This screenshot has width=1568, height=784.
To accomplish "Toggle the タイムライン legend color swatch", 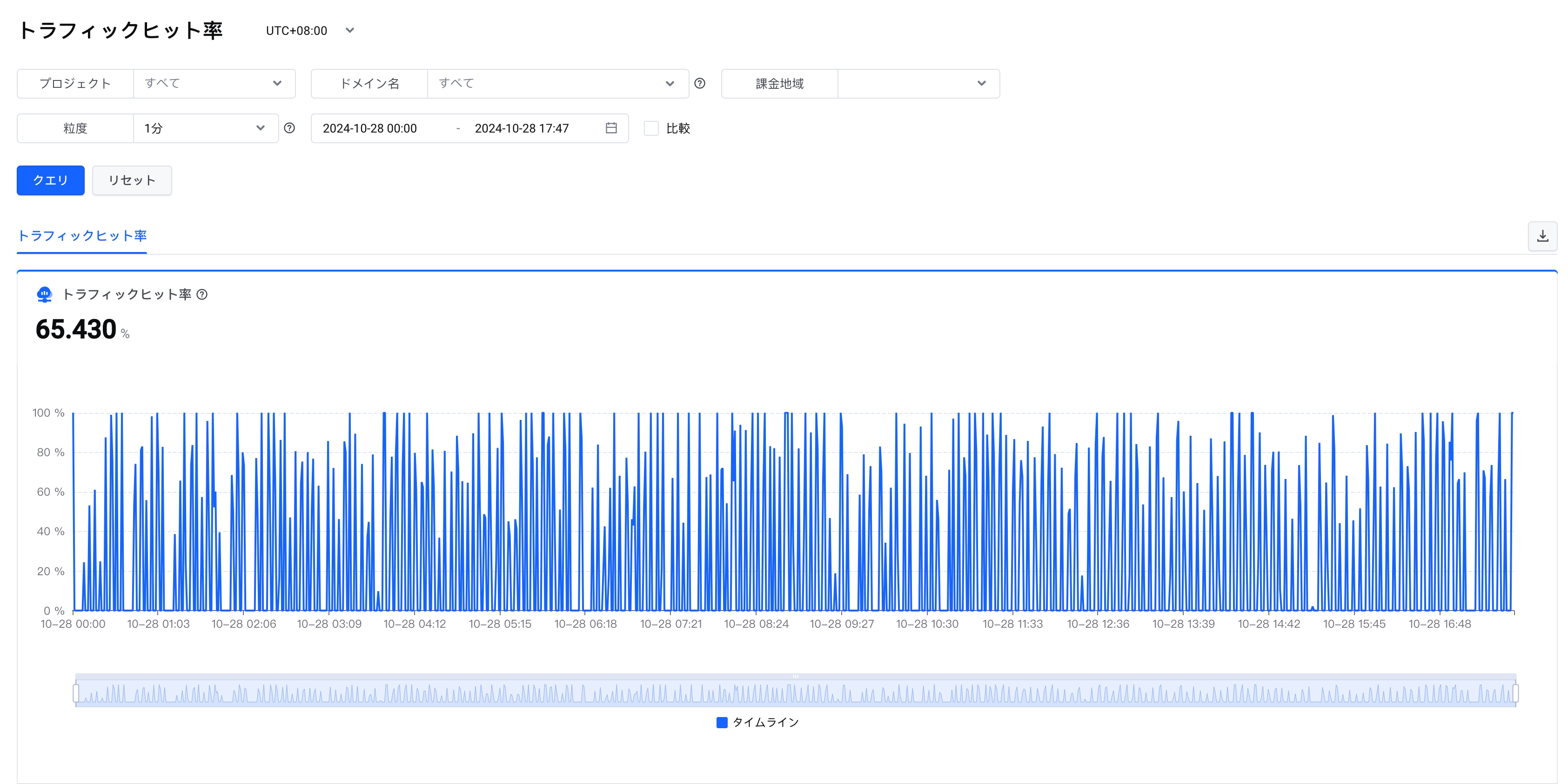I will [x=722, y=722].
